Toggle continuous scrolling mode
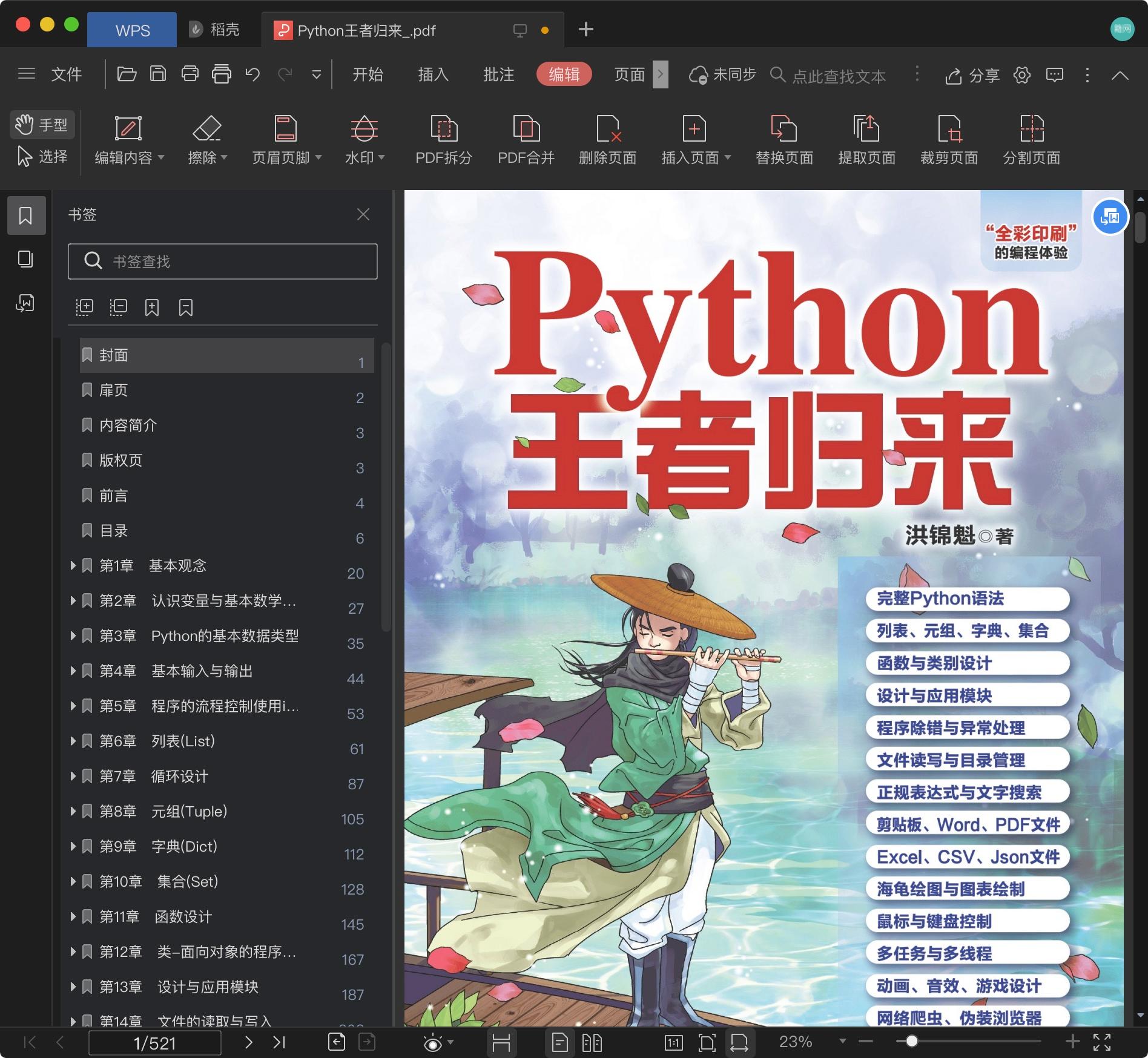This screenshot has height=1058, width=1148. pyautogui.click(x=501, y=1042)
